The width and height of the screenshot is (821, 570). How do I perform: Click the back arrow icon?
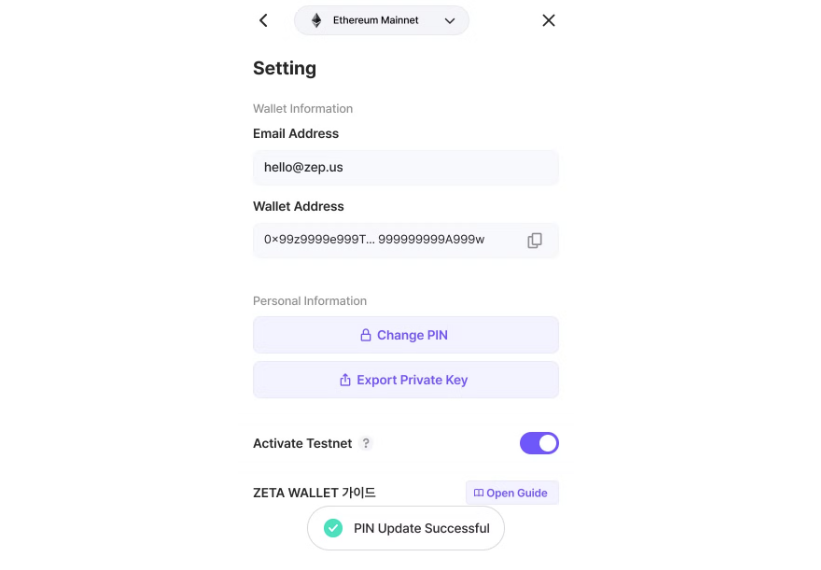[263, 20]
